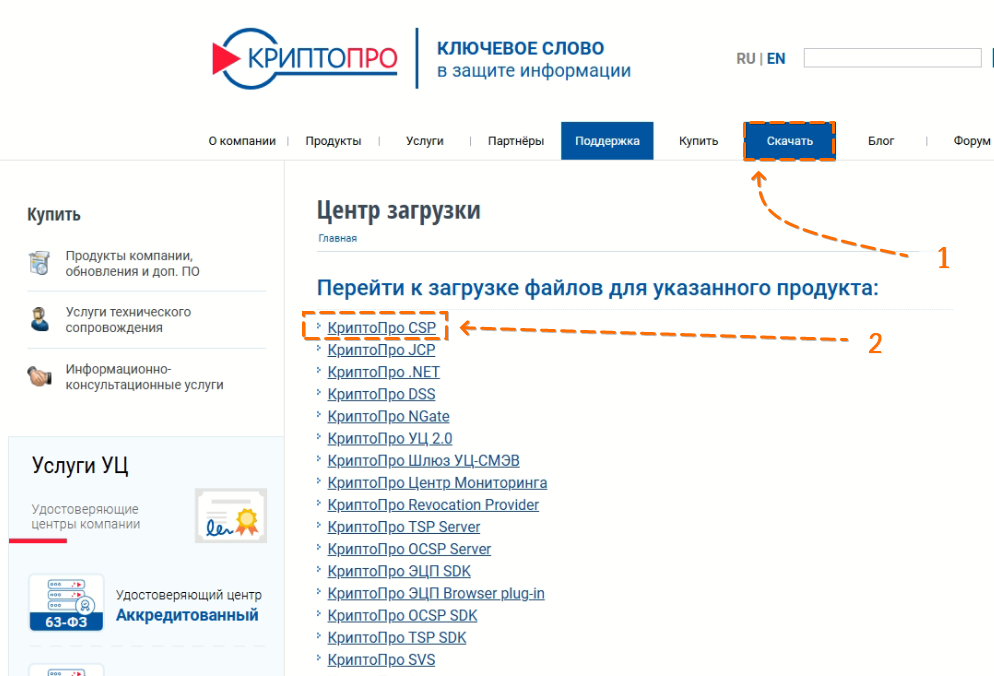Open the КриптоПро JCP link
This screenshot has width=994, height=676.
[381, 350]
